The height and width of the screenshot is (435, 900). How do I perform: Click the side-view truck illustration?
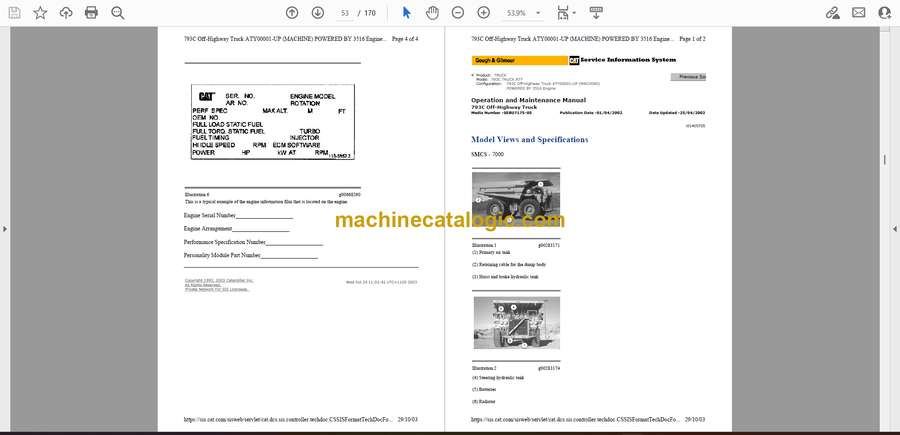click(x=516, y=199)
